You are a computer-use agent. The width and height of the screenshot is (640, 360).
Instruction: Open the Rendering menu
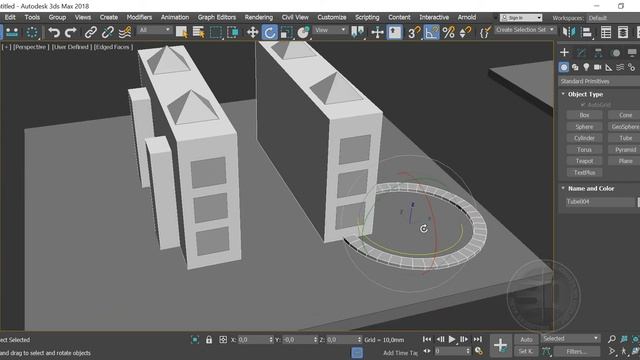click(x=259, y=18)
